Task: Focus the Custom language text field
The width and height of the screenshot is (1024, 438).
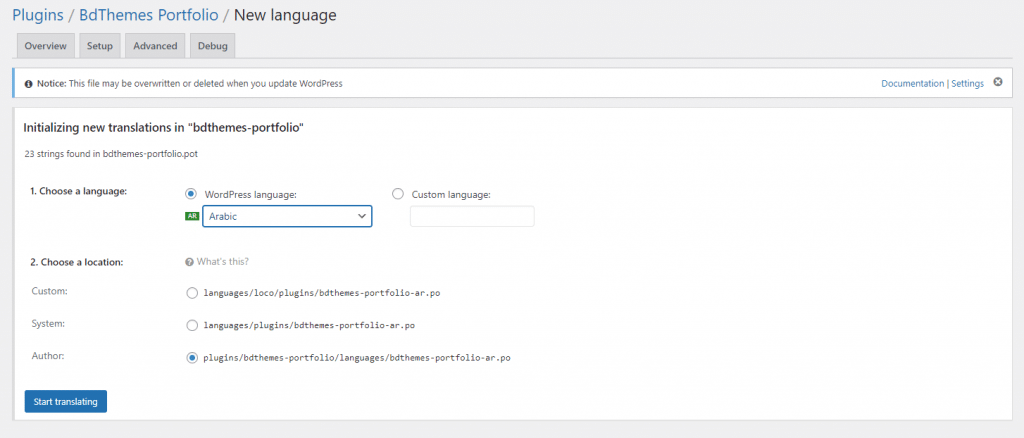Action: 472,216
